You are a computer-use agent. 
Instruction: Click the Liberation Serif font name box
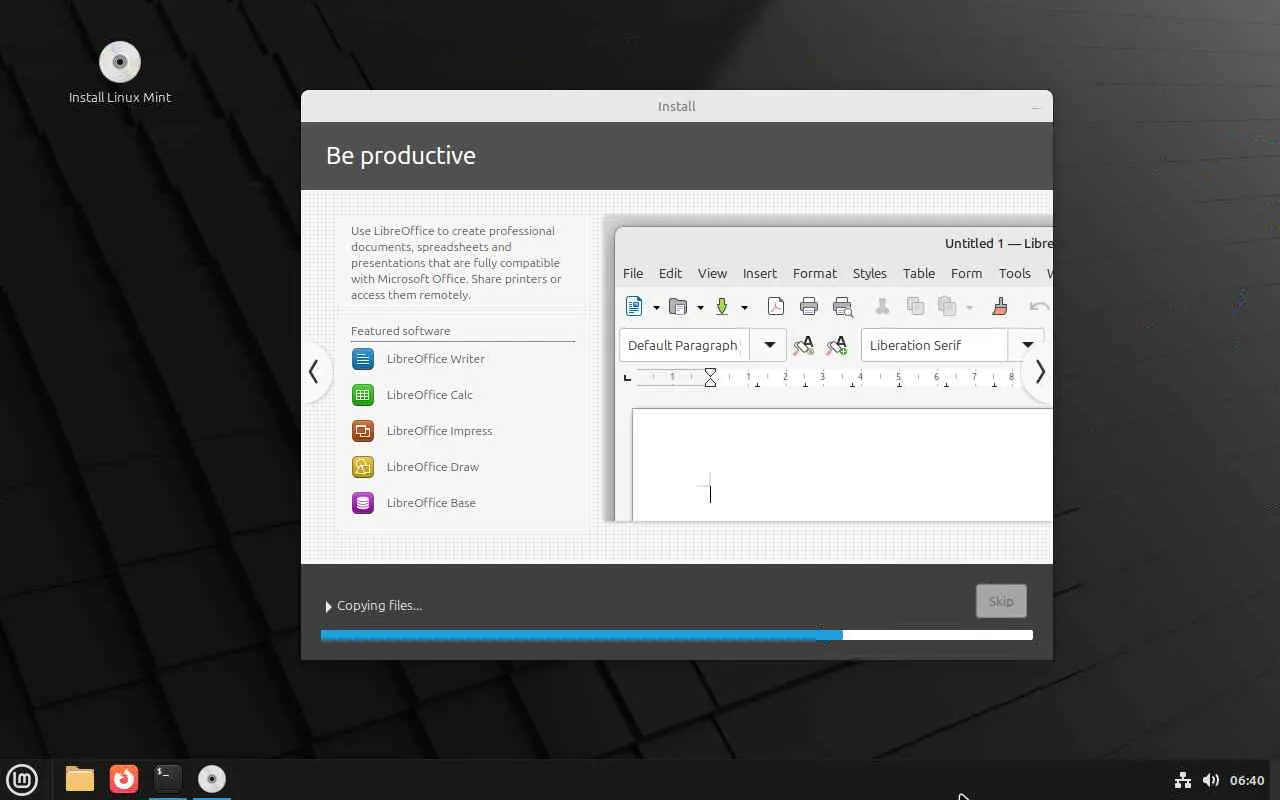coord(934,345)
